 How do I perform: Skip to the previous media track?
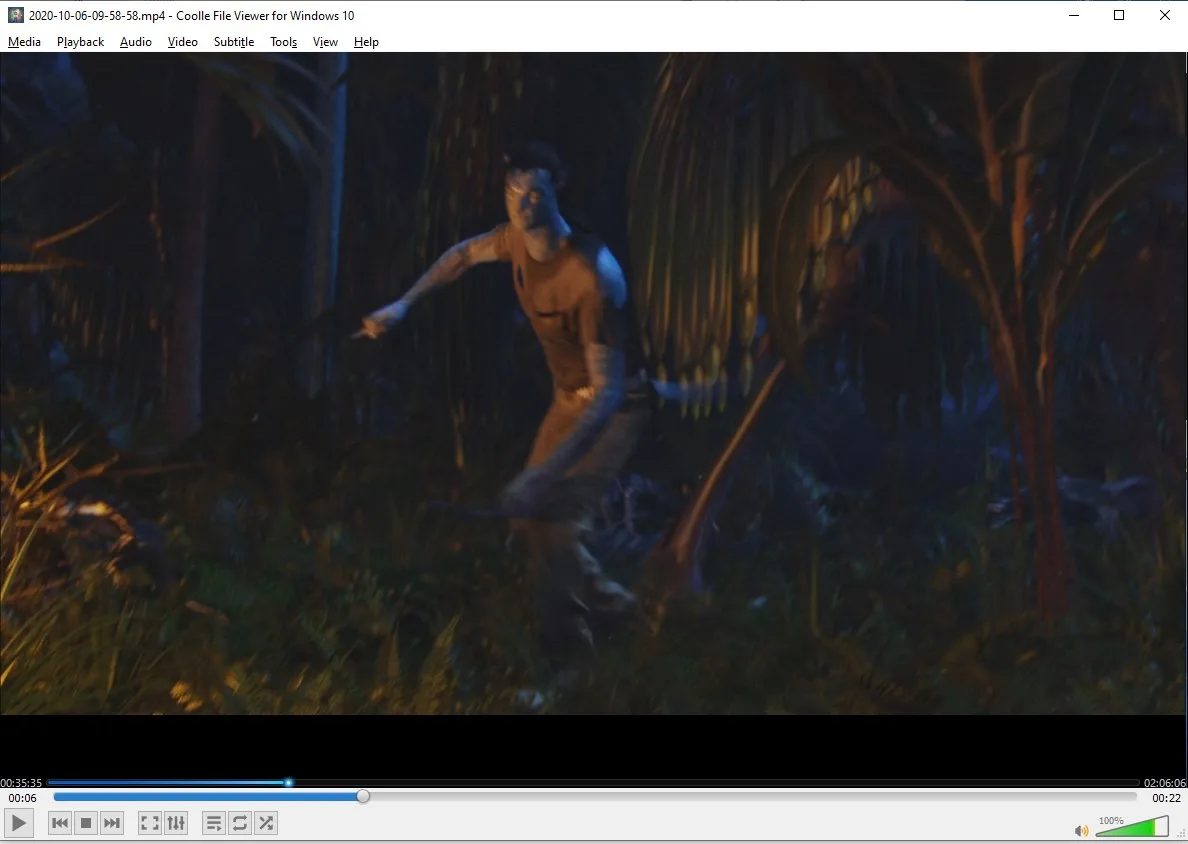click(x=60, y=823)
